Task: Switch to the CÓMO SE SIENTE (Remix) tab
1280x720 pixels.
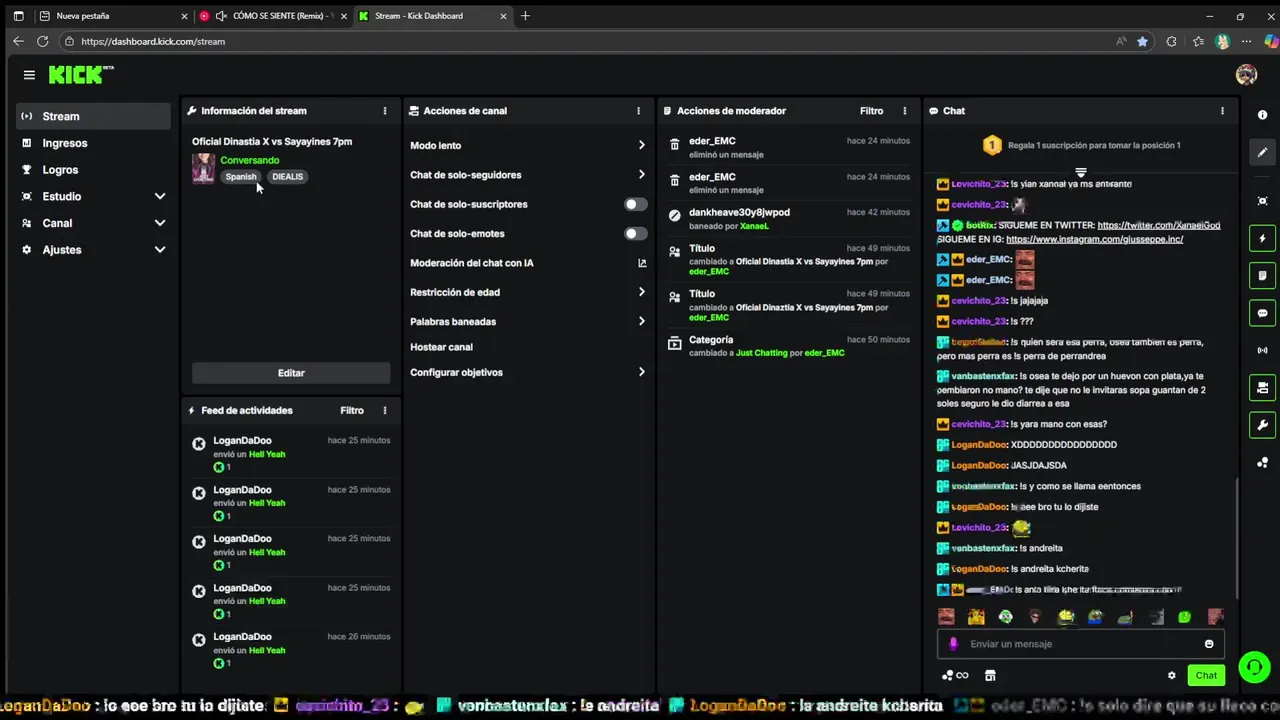Action: tap(273, 16)
